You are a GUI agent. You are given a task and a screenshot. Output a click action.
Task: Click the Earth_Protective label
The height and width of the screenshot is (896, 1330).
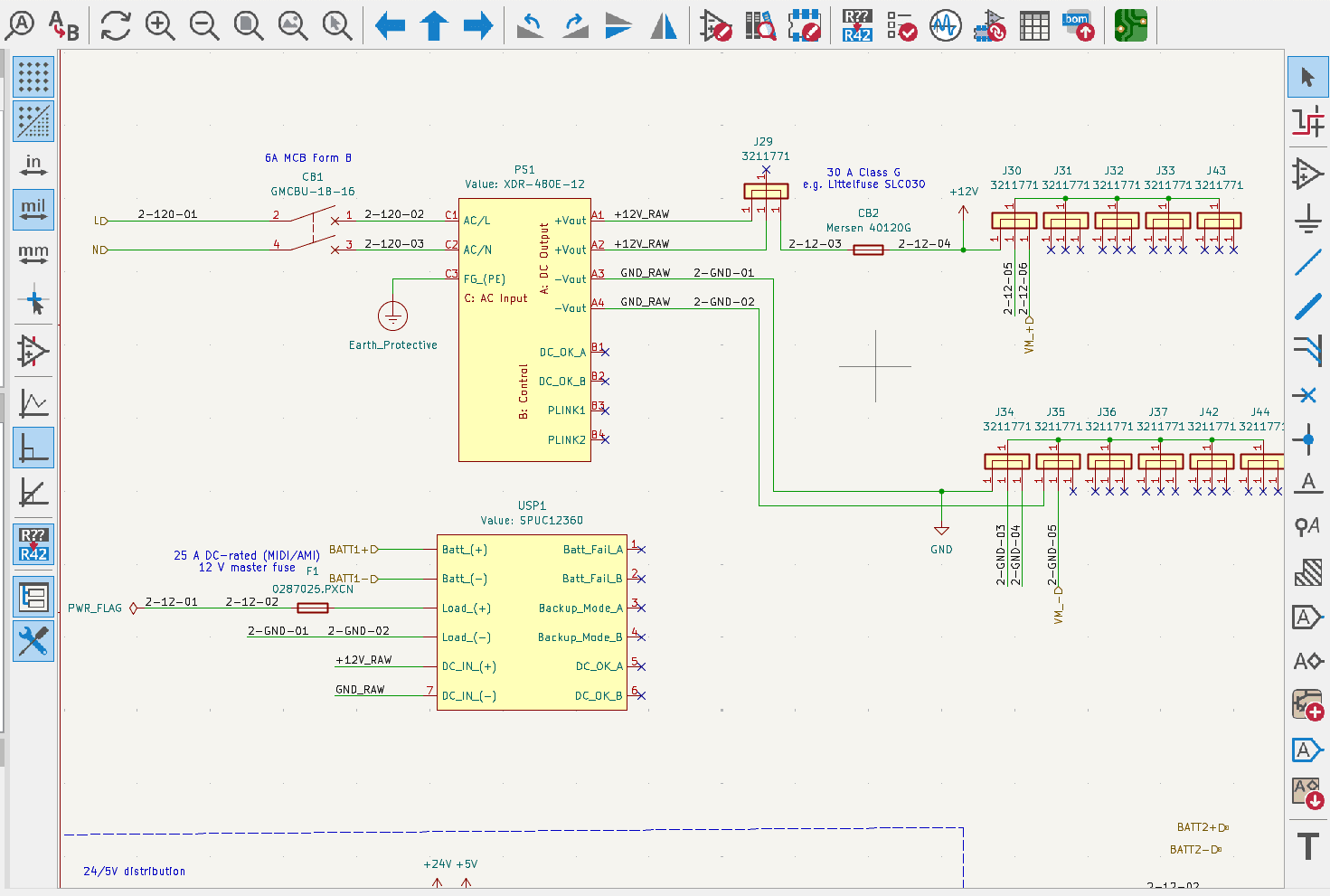(x=393, y=345)
